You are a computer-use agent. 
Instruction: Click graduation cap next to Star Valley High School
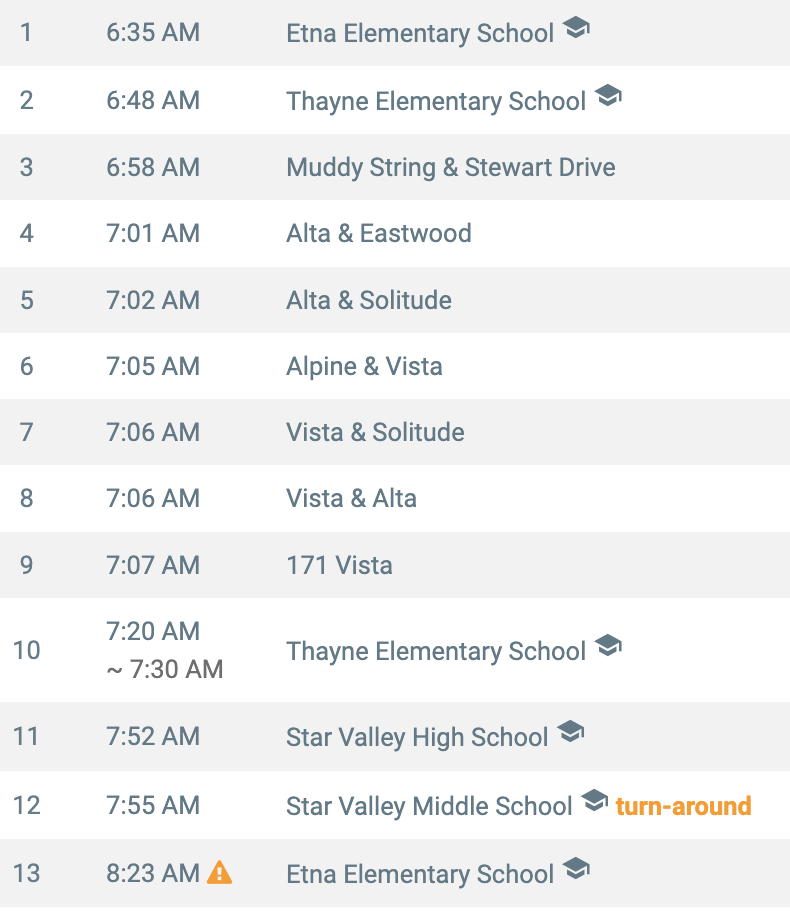570,731
